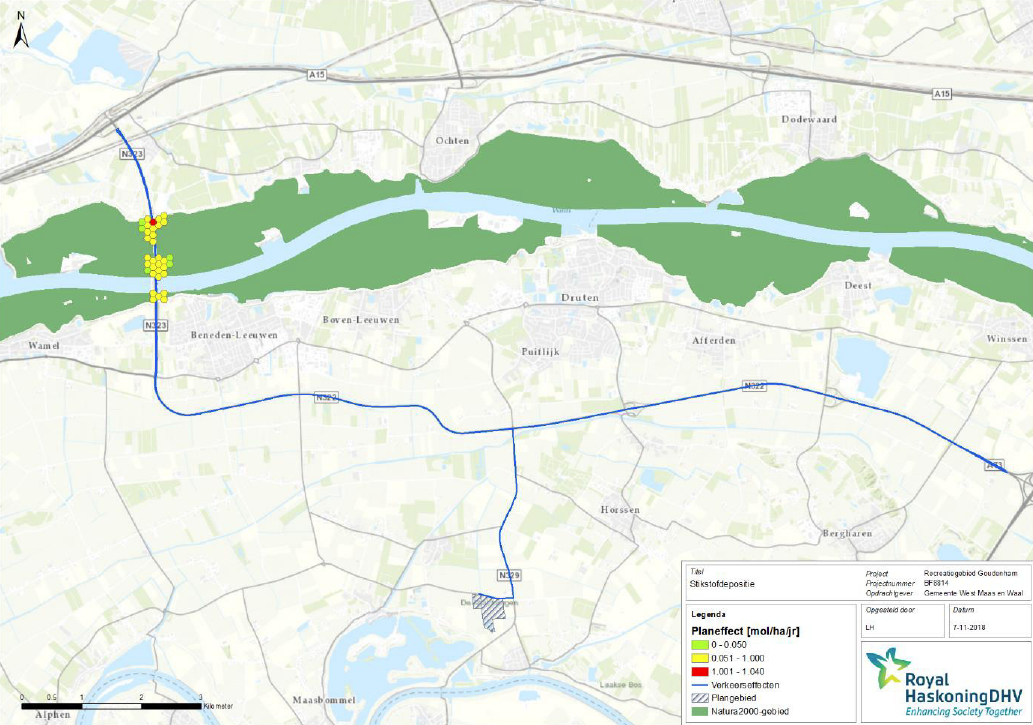The height and width of the screenshot is (725, 1033).
Task: Click the Ochten town label
Action: pos(453,140)
